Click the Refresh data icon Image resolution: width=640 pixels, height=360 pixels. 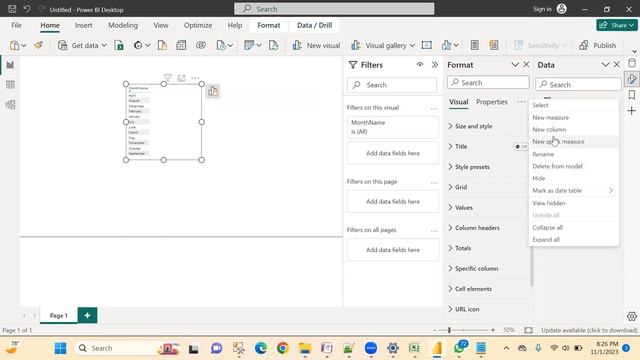pyautogui.click(x=273, y=45)
